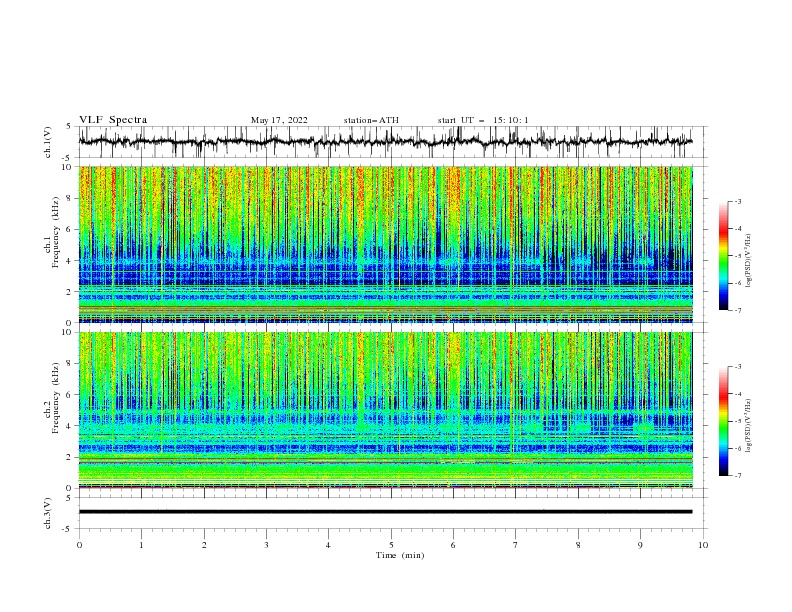Click the "5" tick on the time axis
792x612 pixels.
coord(391,545)
